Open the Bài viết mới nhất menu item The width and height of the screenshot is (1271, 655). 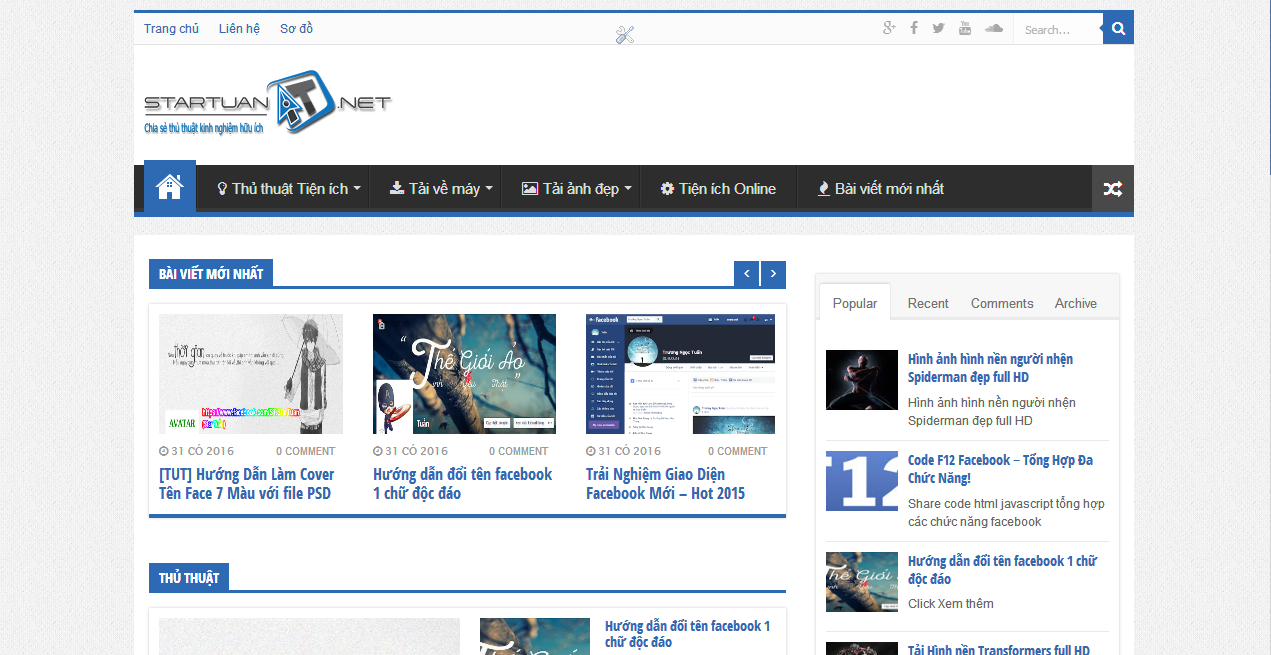tap(880, 188)
